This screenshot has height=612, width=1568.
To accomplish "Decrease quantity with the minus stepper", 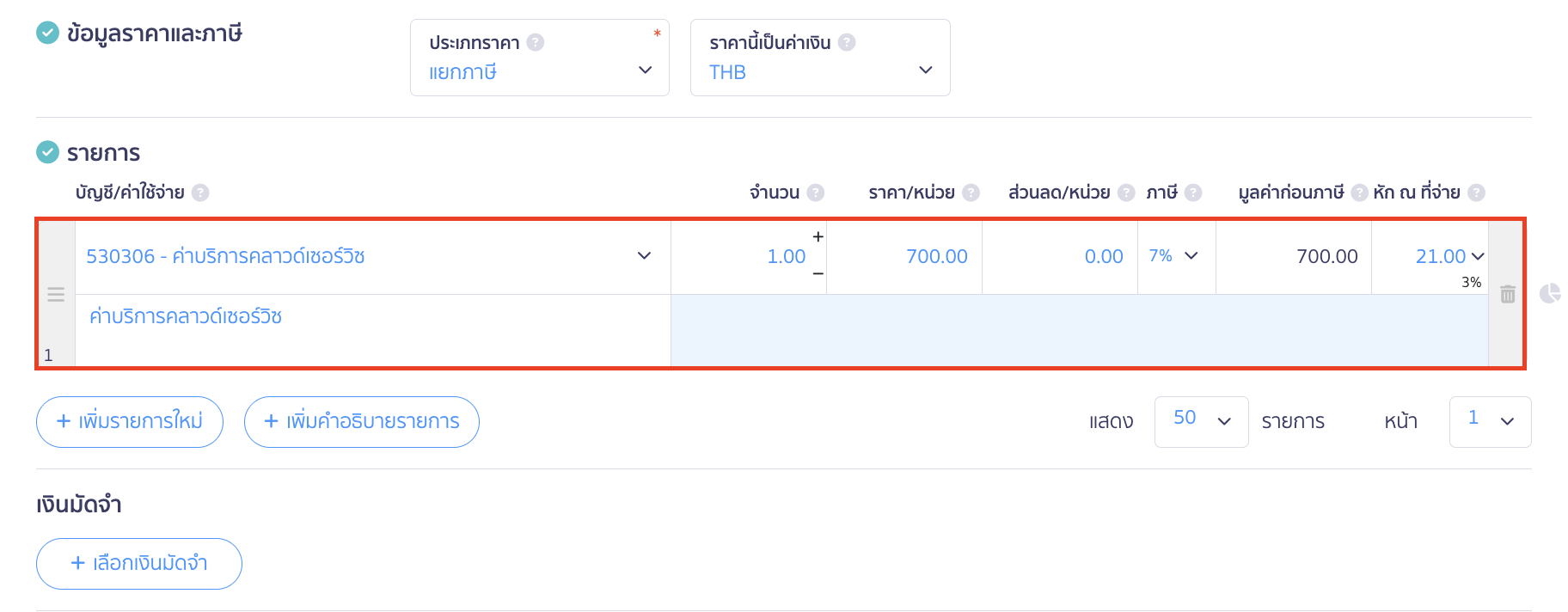I will click(818, 273).
